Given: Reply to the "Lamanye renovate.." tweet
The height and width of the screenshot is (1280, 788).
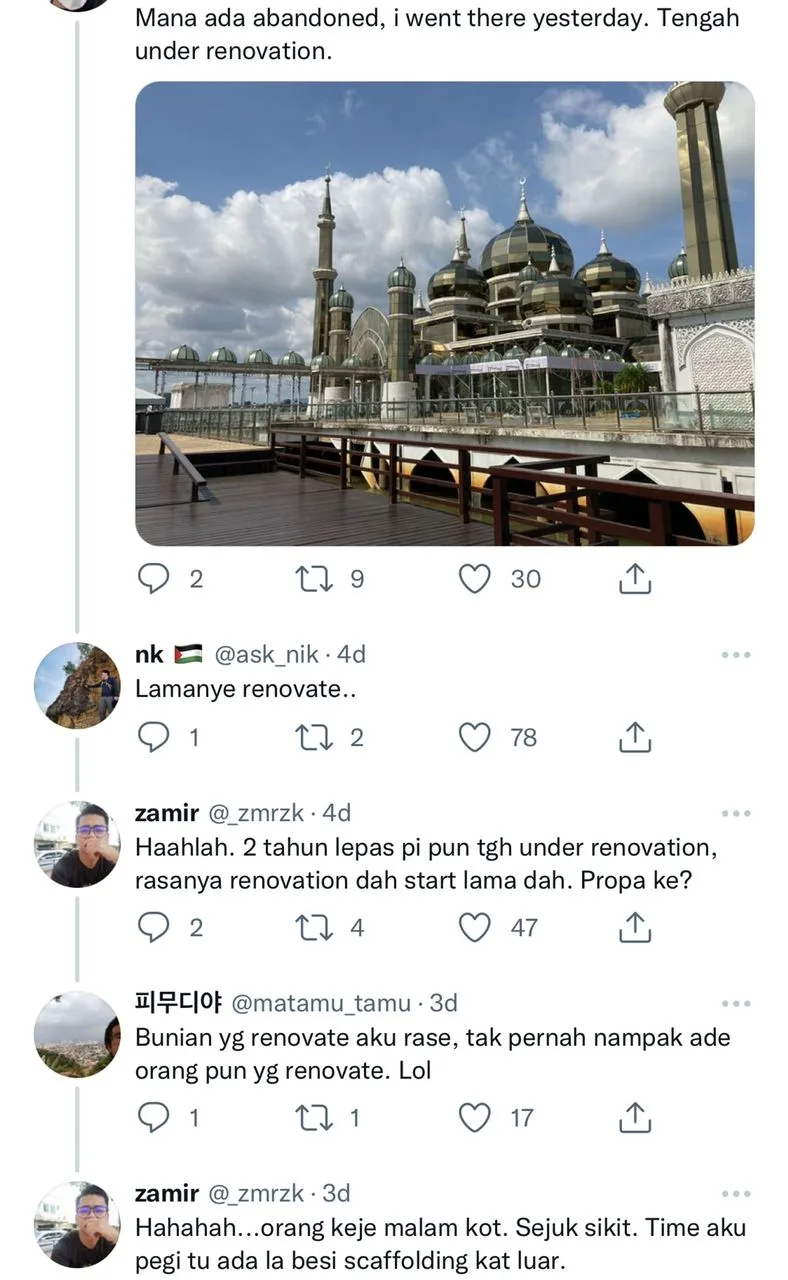Looking at the screenshot, I should click(152, 737).
